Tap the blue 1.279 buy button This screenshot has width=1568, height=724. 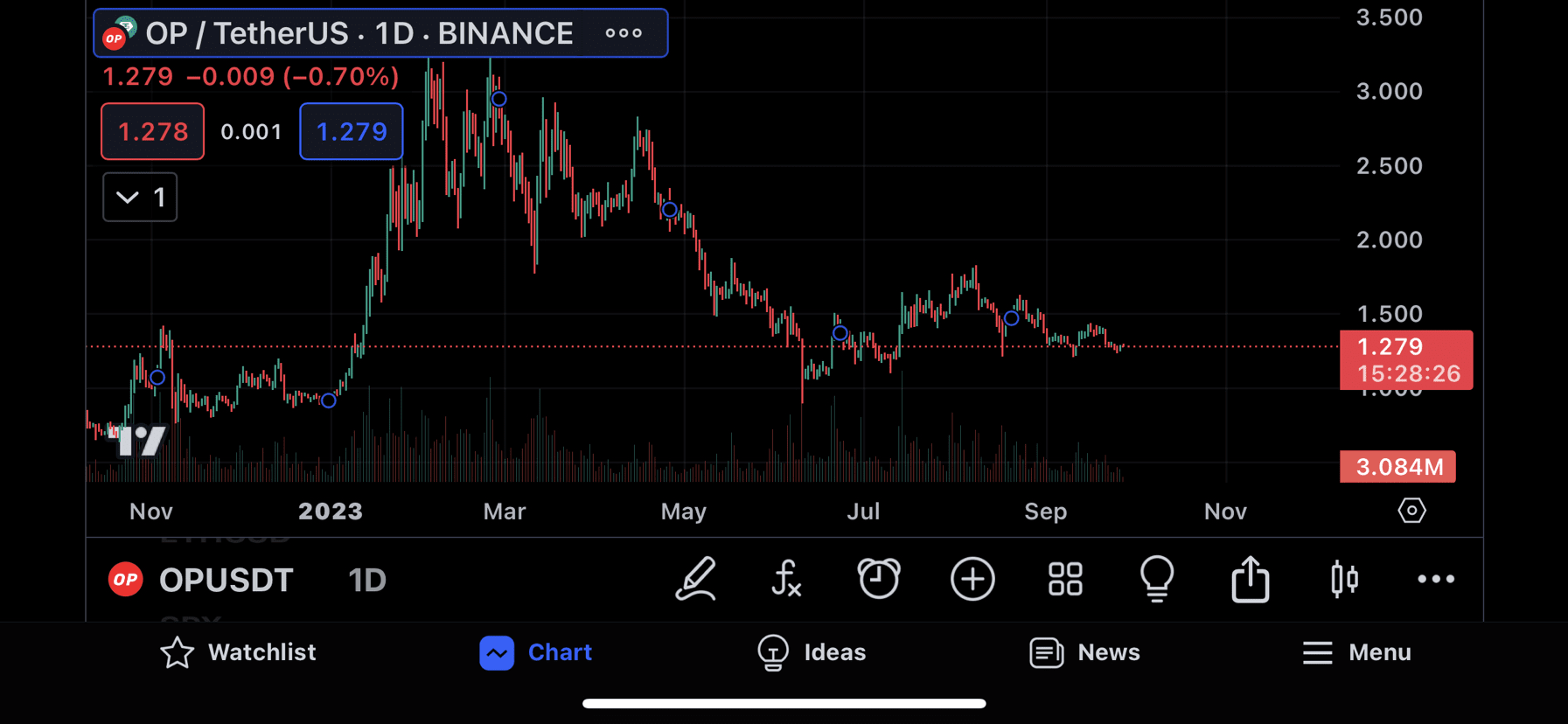click(351, 132)
